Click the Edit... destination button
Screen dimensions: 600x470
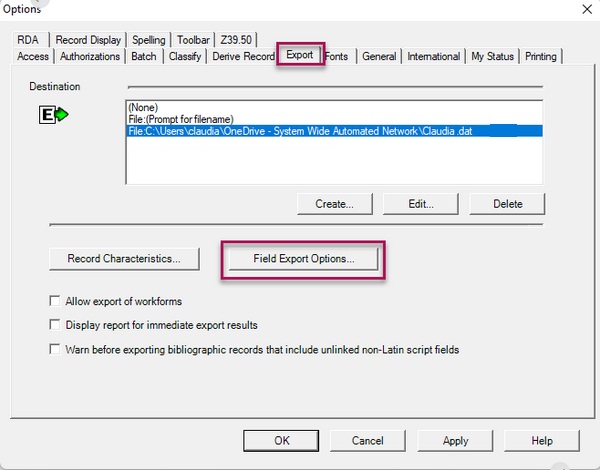(421, 204)
